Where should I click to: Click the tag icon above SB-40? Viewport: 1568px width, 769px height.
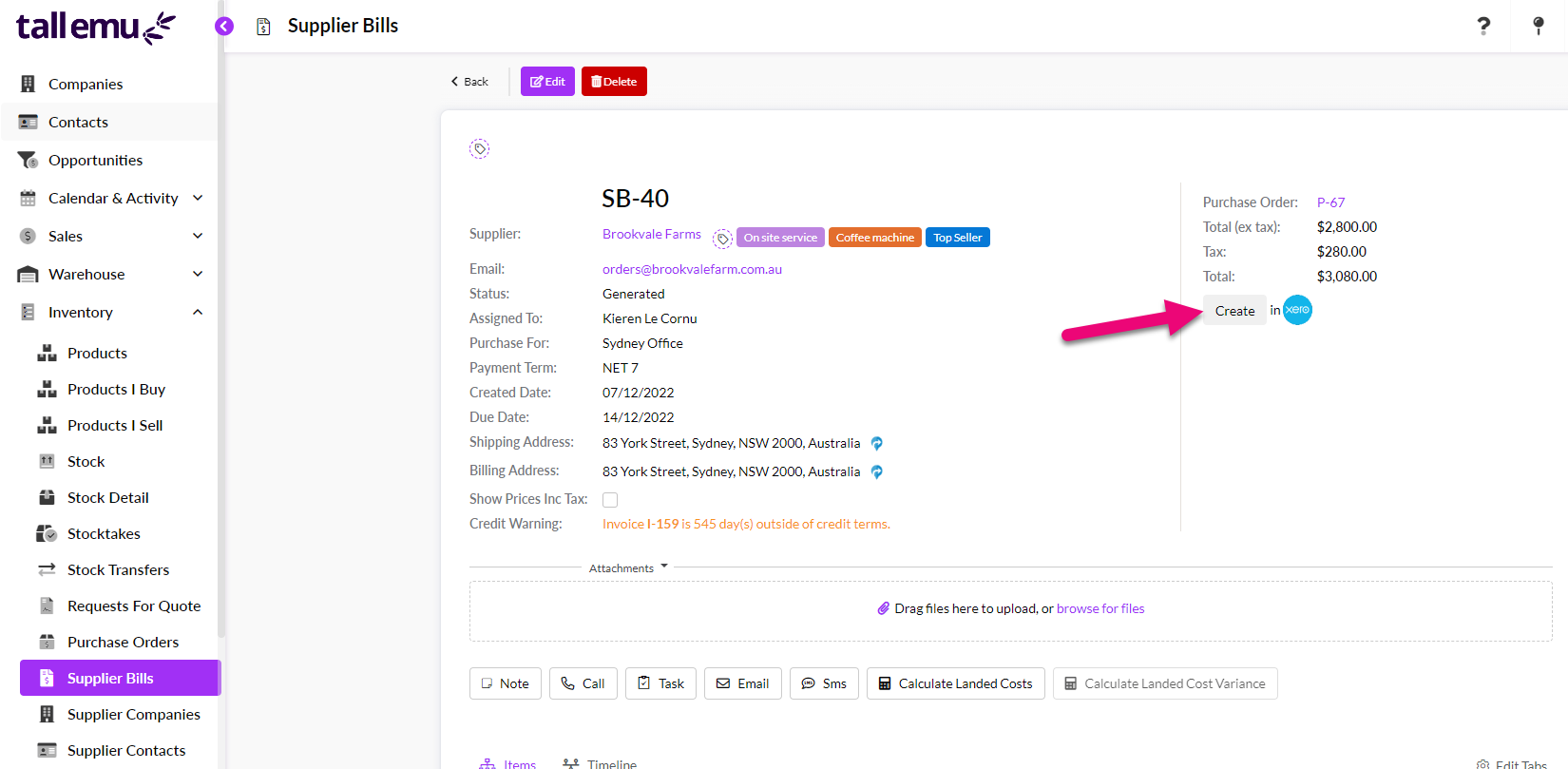480,148
